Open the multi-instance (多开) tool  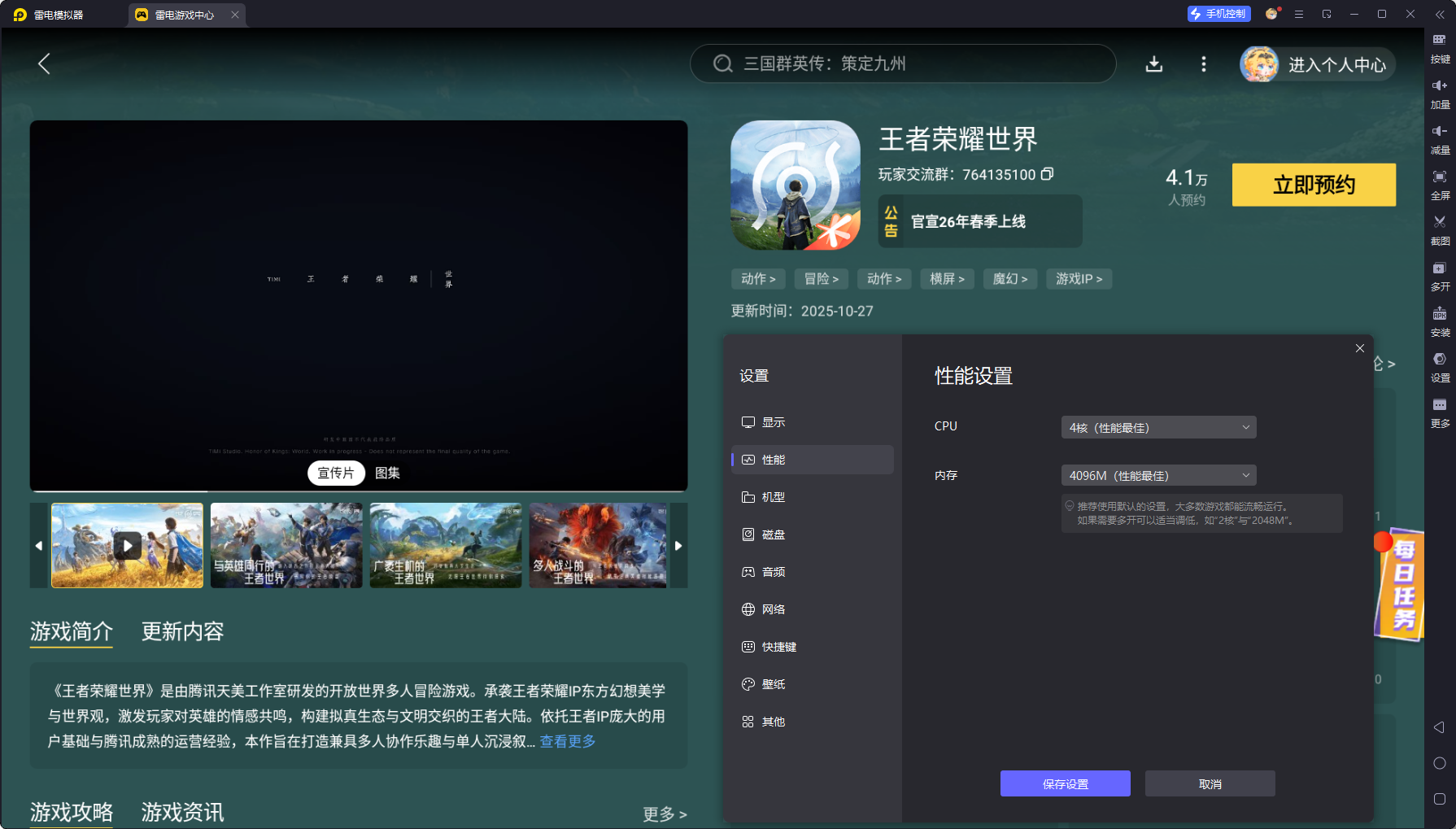point(1439,268)
